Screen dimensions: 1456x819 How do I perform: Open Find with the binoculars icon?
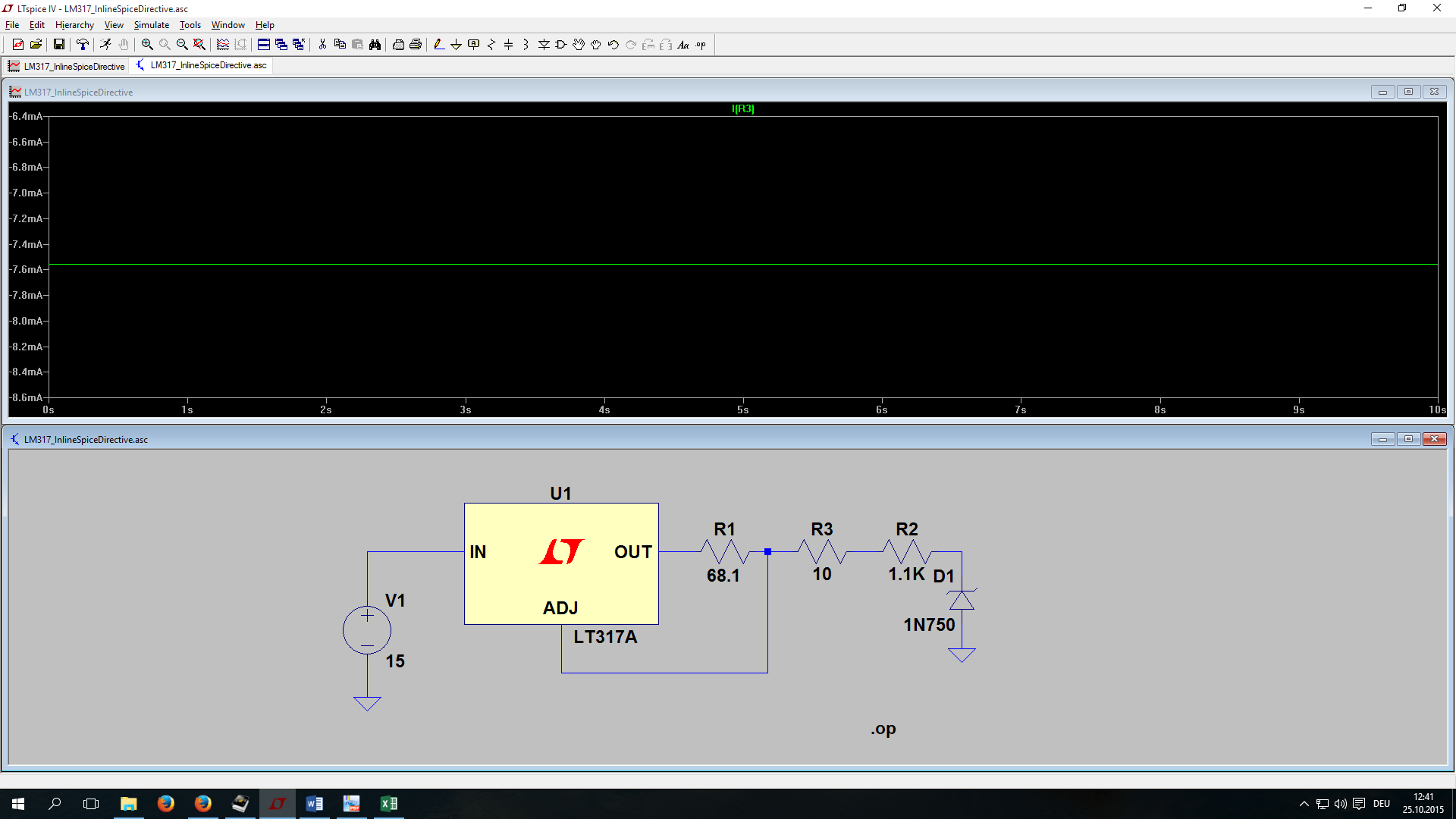375,45
